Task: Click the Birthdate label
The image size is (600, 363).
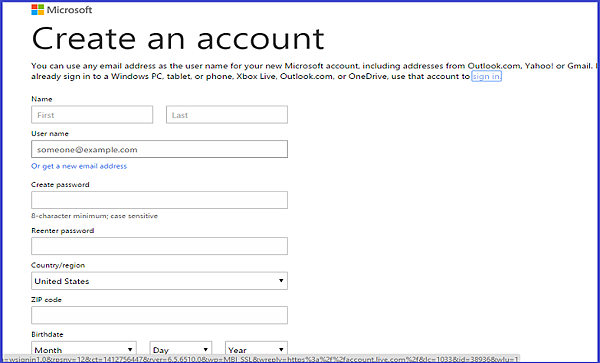Action: (x=47, y=334)
